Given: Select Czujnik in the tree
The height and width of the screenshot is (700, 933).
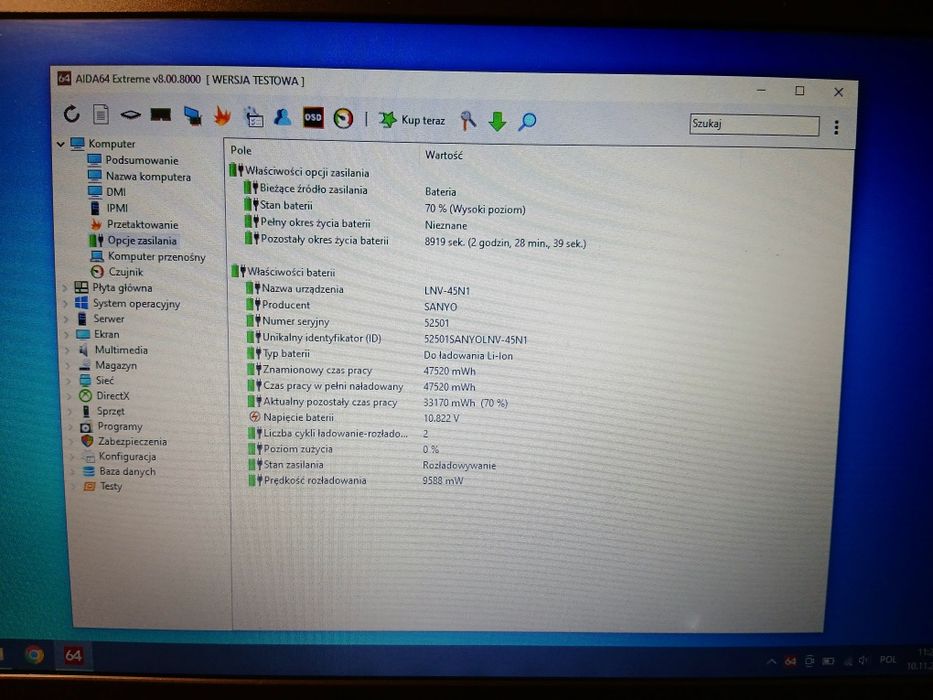Looking at the screenshot, I should pos(126,272).
